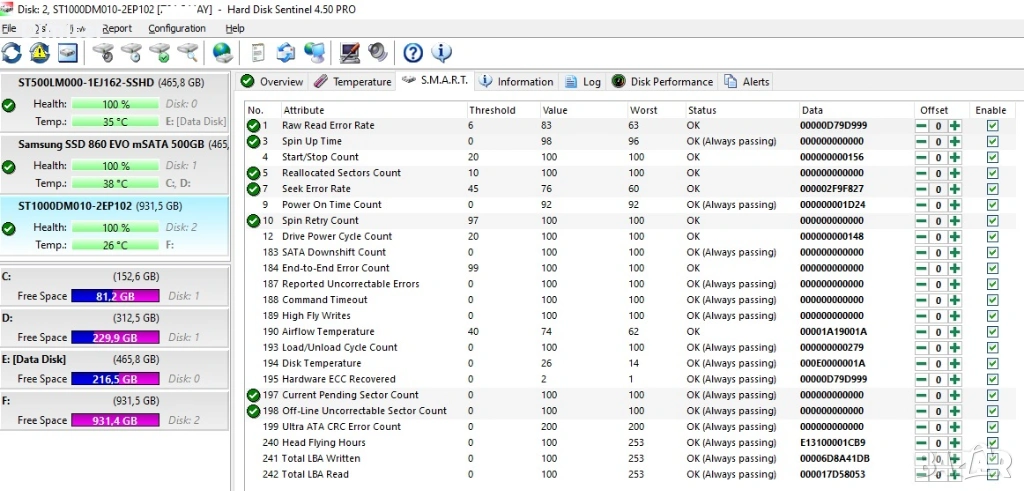Click the blue info bubble toolbar icon
The height and width of the screenshot is (491, 1024).
coord(441,53)
